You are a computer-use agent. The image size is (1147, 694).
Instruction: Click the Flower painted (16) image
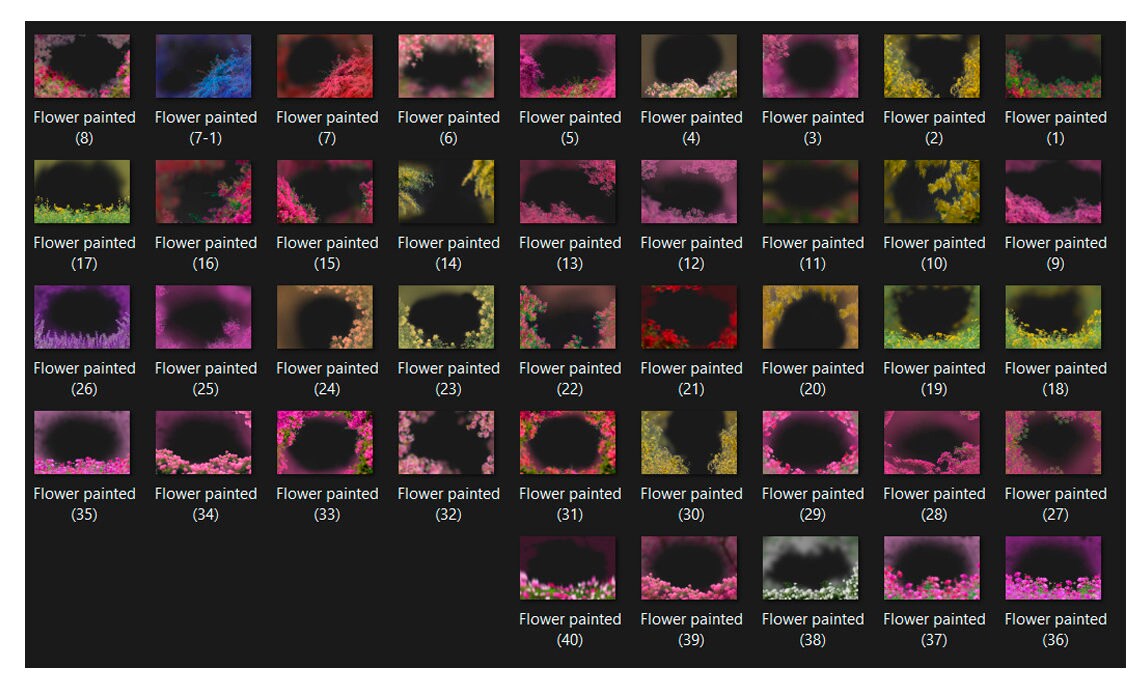click(x=203, y=192)
